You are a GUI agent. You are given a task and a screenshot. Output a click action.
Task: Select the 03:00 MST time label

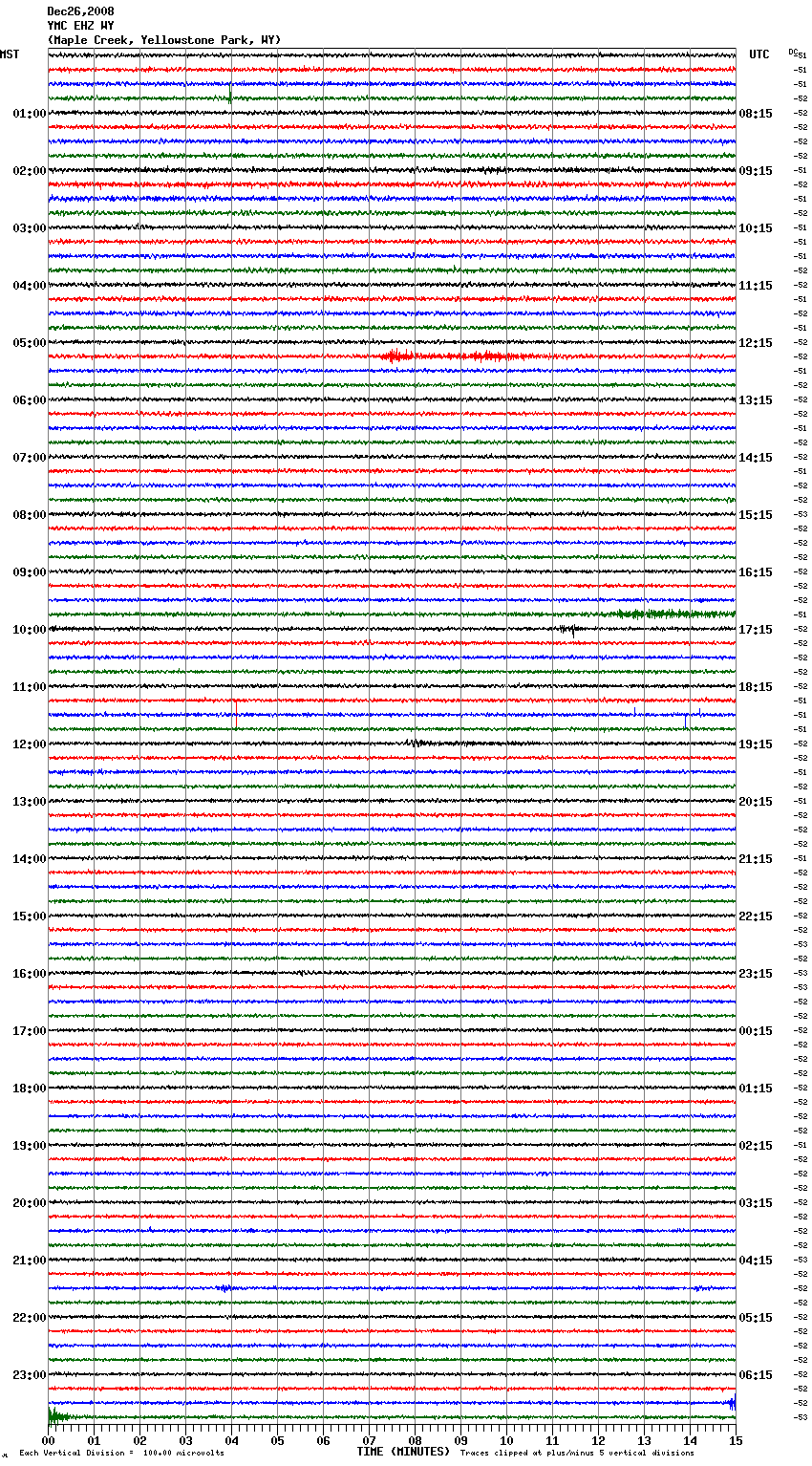click(29, 228)
